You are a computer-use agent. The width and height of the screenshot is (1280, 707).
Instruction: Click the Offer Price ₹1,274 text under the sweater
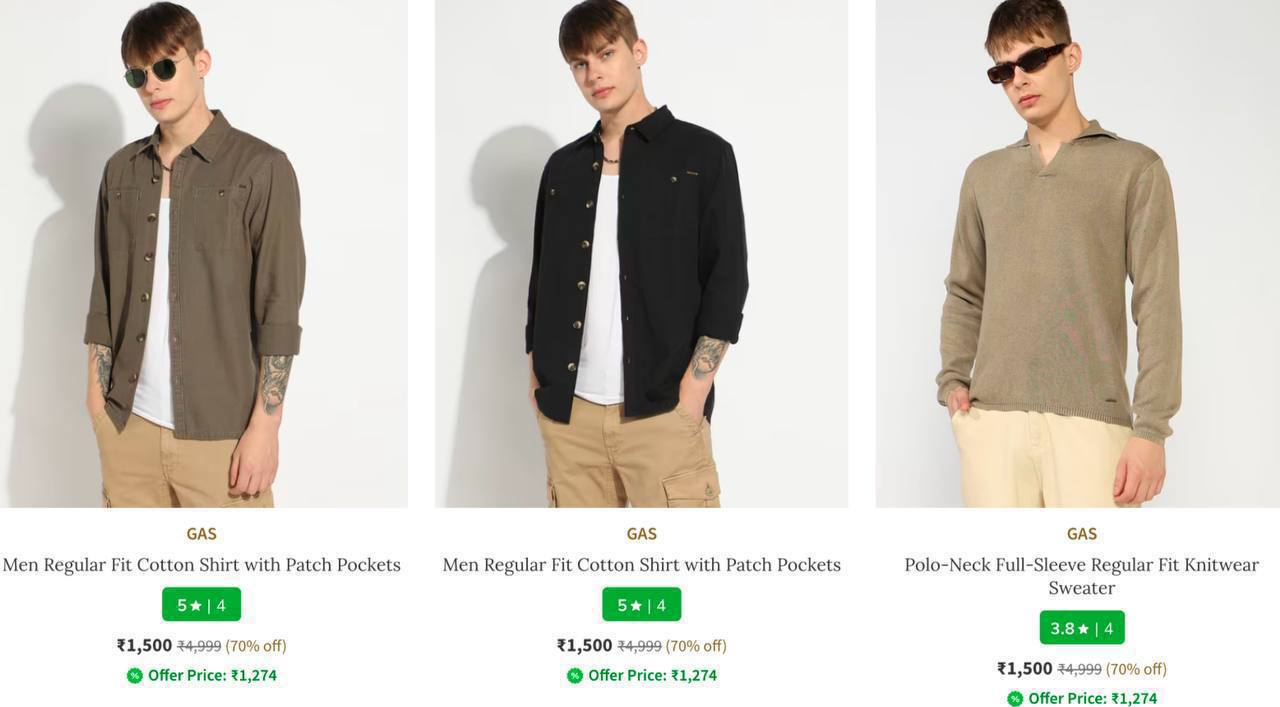tap(1092, 699)
